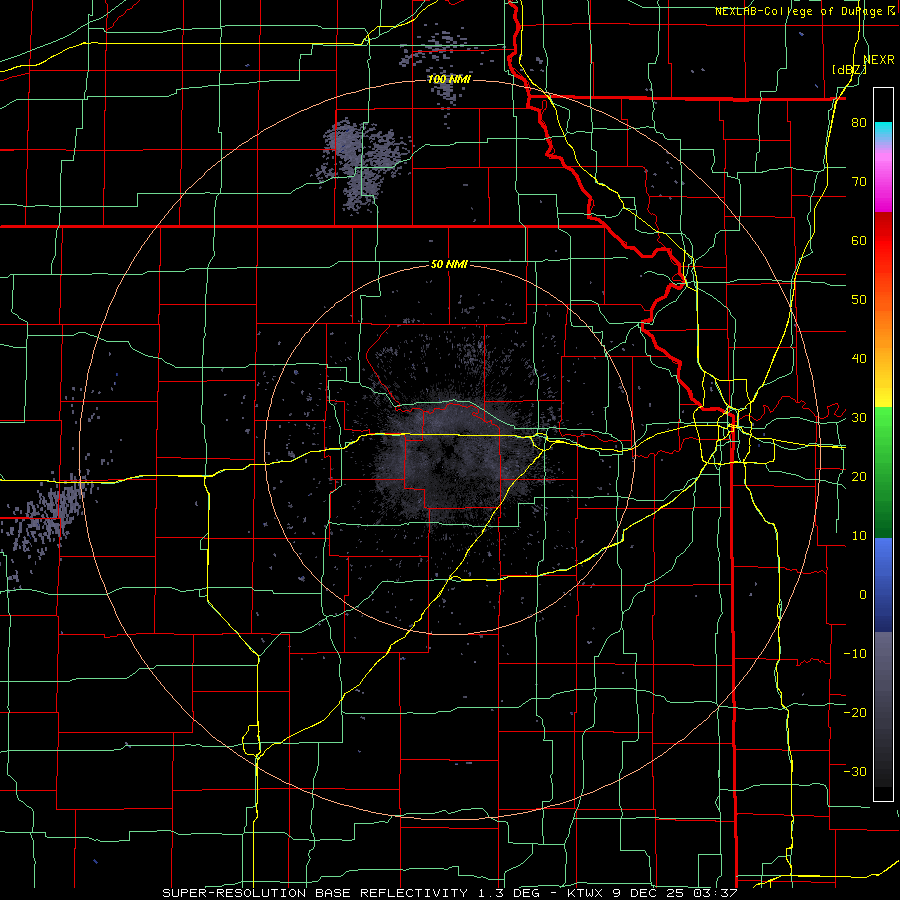
Task: Click the blue band of the color bar
Action: (x=883, y=584)
